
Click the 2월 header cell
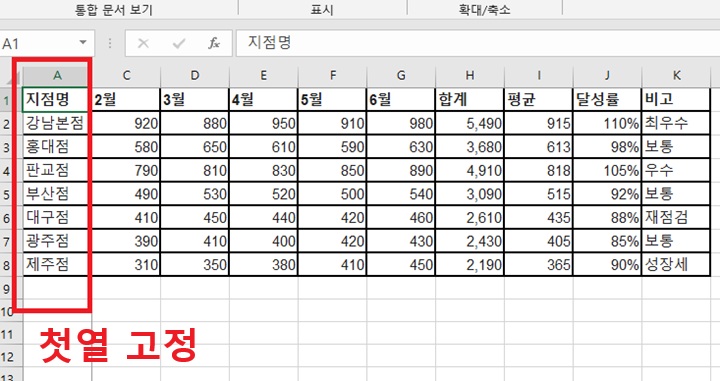pos(126,99)
